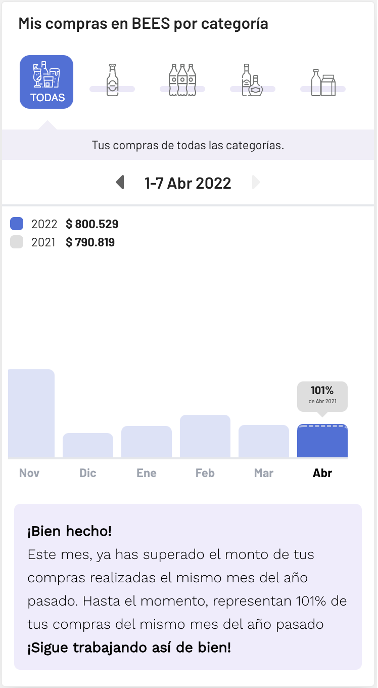The height and width of the screenshot is (688, 378).
Task: Select the Ene bar in chart
Action: click(146, 442)
